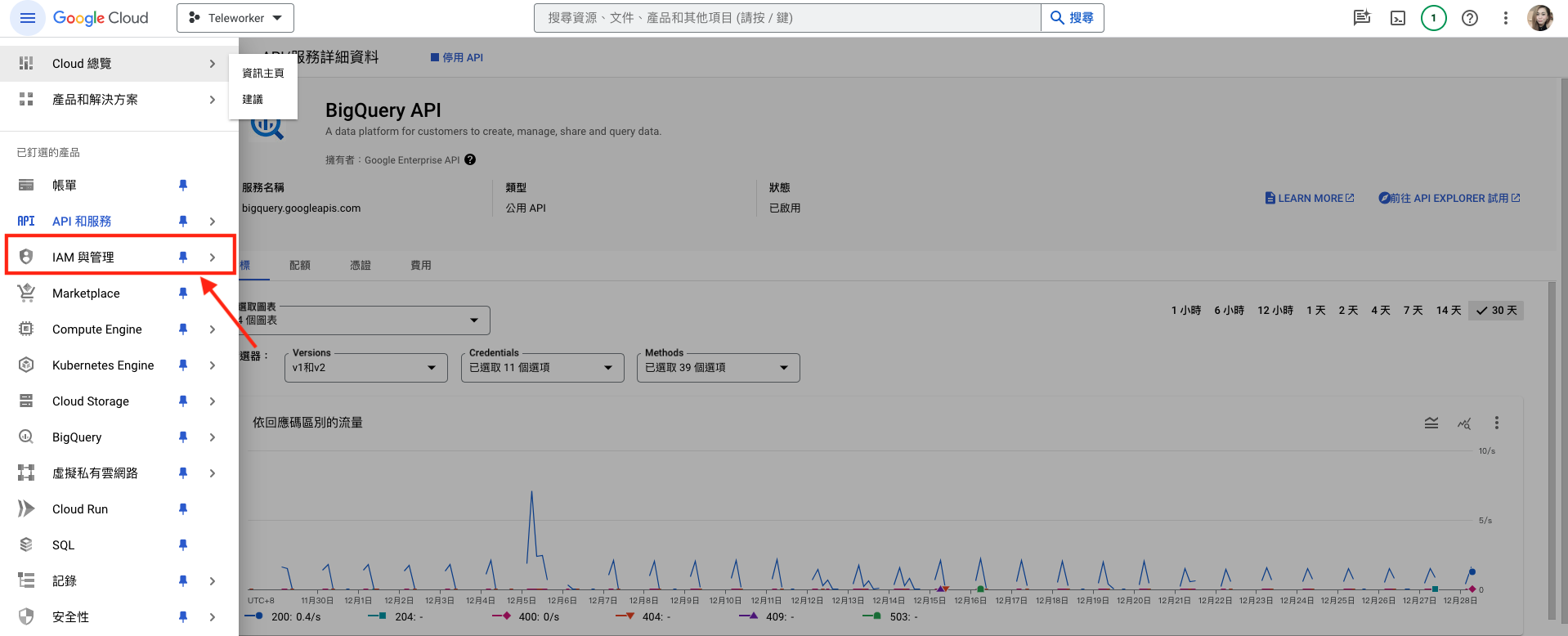Click the Kubernetes Engine icon
Viewport: 1568px width, 636px height.
[x=26, y=365]
